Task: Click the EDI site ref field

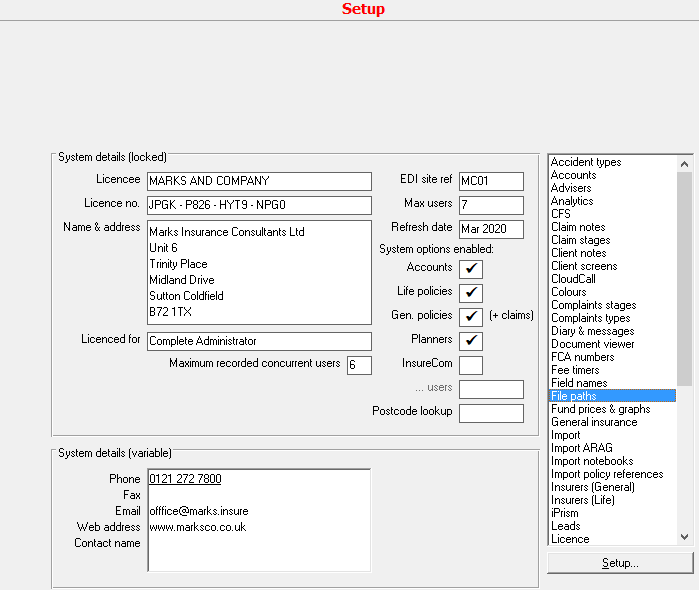Action: 491,181
